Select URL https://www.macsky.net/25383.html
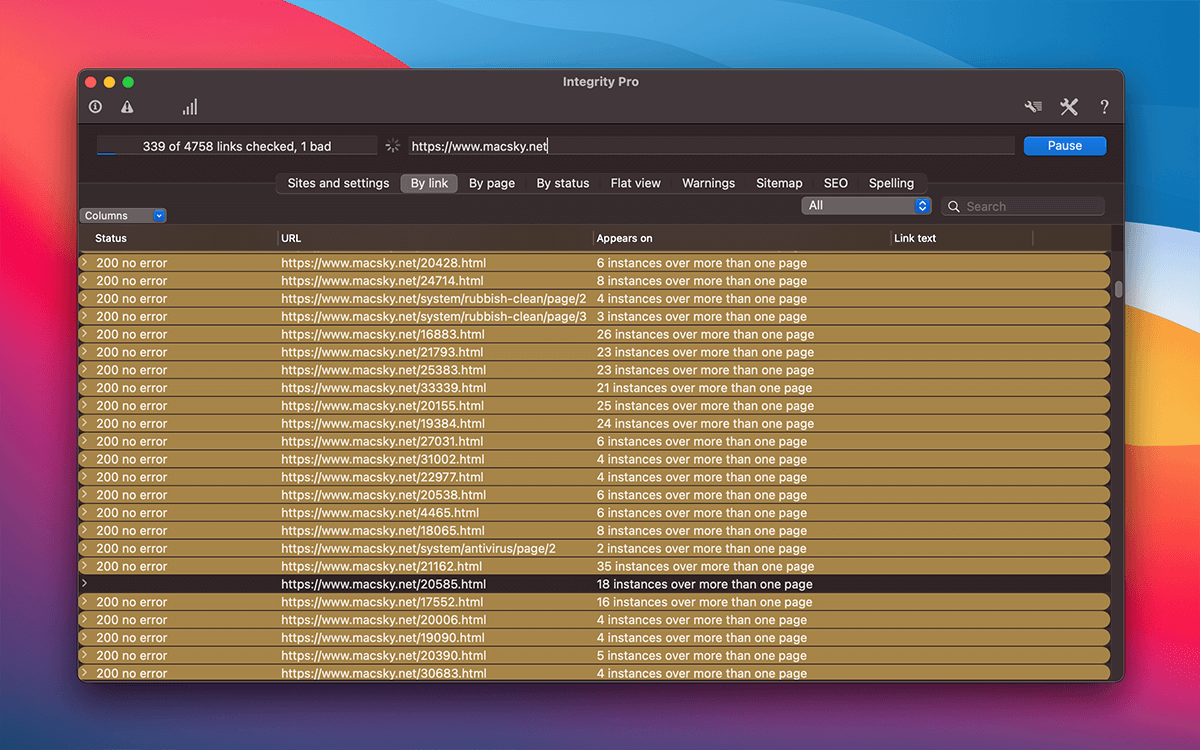This screenshot has height=750, width=1200. 383,370
